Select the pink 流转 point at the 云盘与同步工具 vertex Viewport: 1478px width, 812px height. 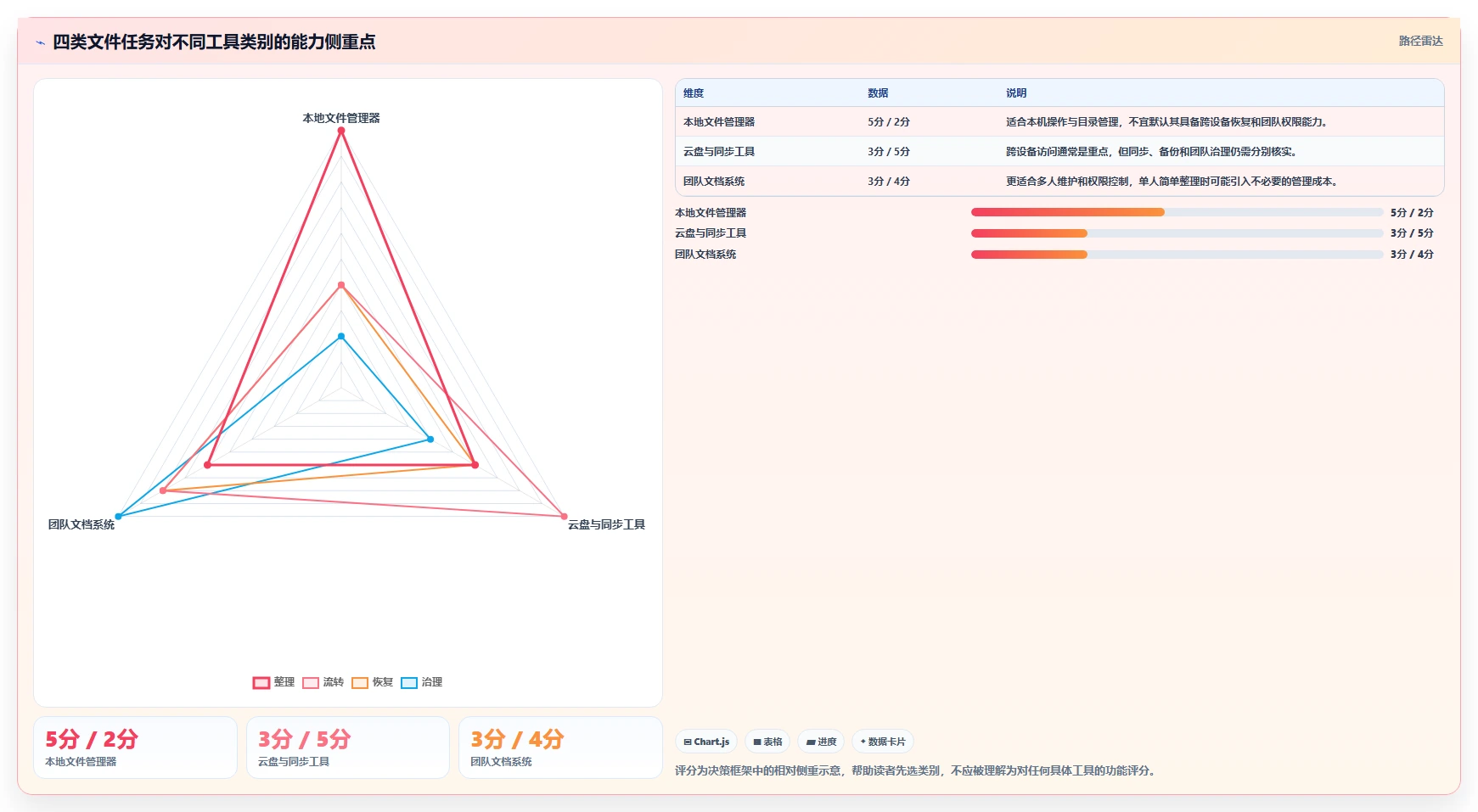[x=564, y=516]
